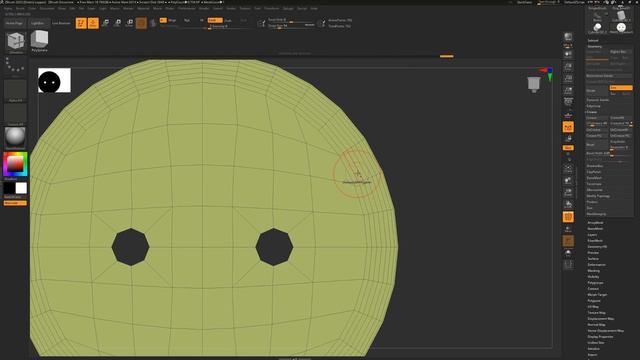Open the material sphere selector
This screenshot has height=360, width=640.
coord(16,138)
